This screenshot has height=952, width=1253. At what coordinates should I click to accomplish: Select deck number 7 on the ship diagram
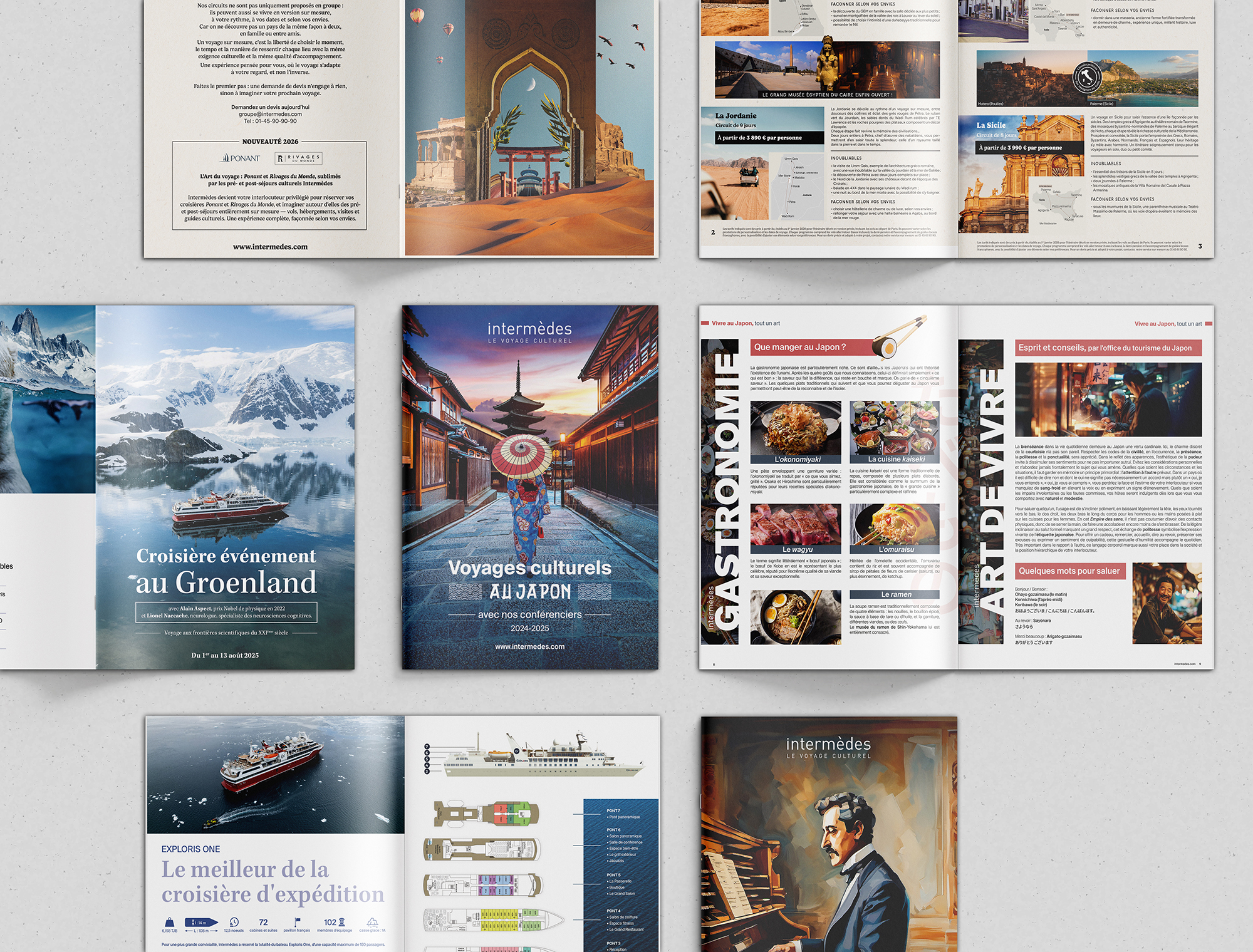coord(427,747)
